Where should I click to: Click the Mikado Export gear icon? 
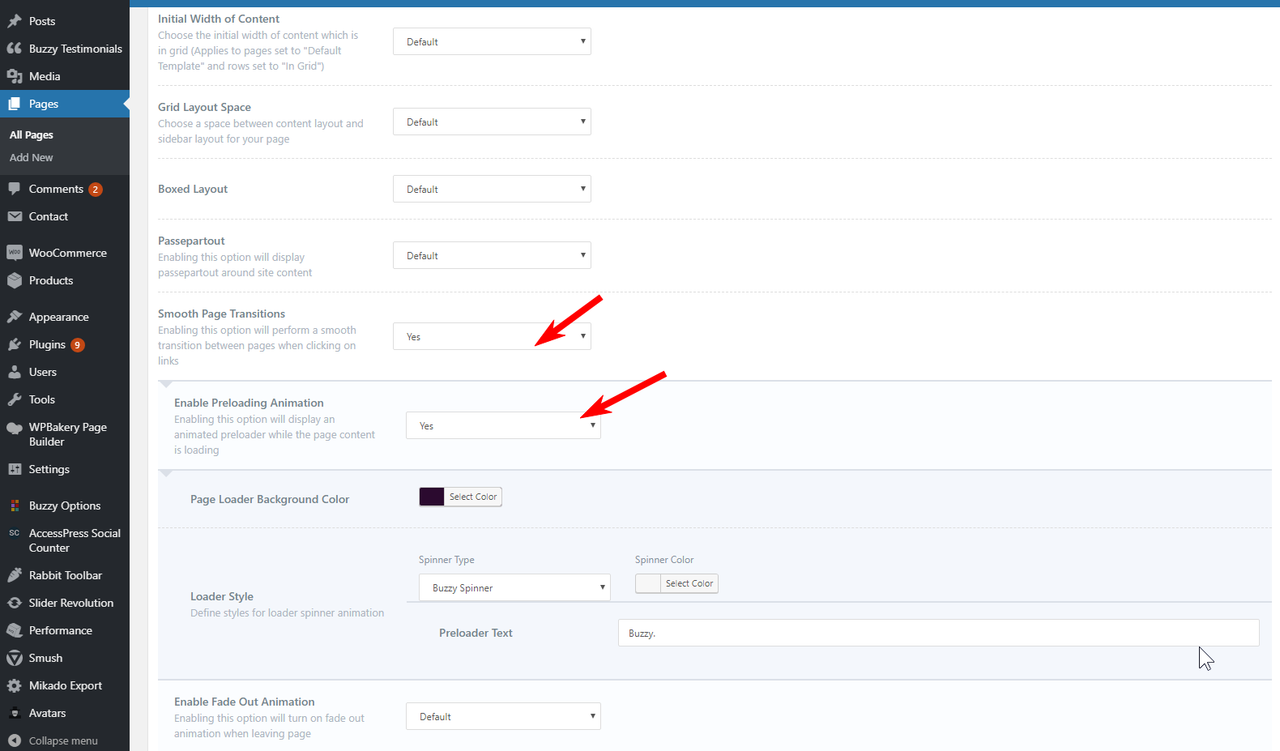(x=14, y=686)
